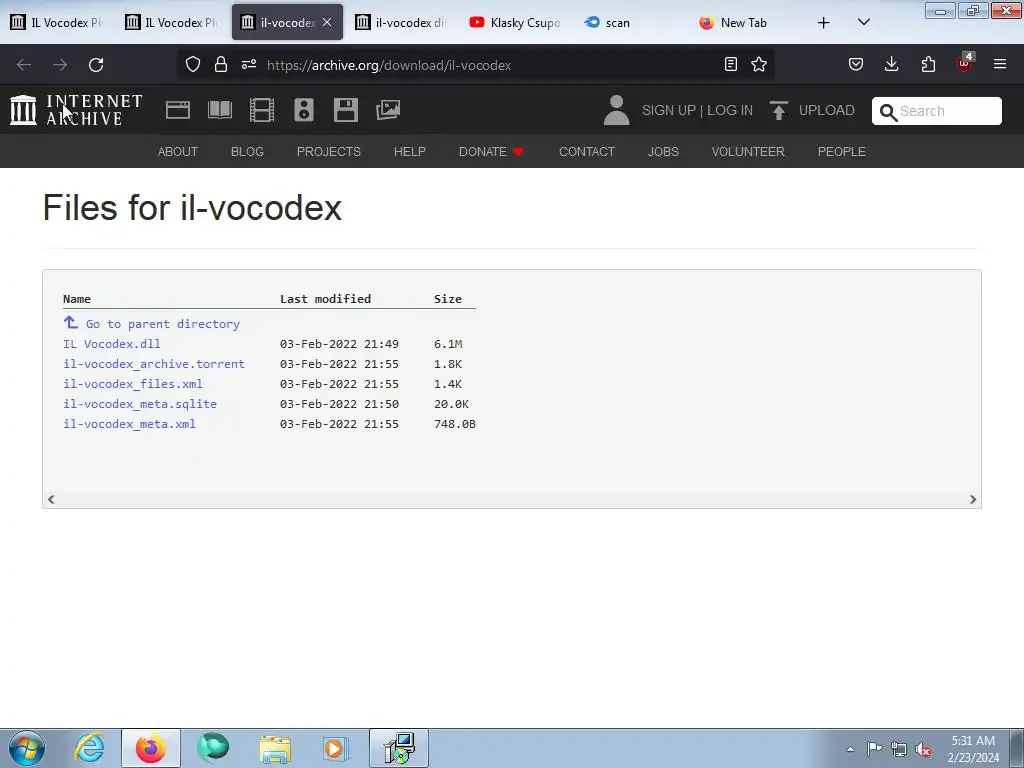Open CONTACT menu item
Screen dimensions: 1024x768
pyautogui.click(x=586, y=152)
